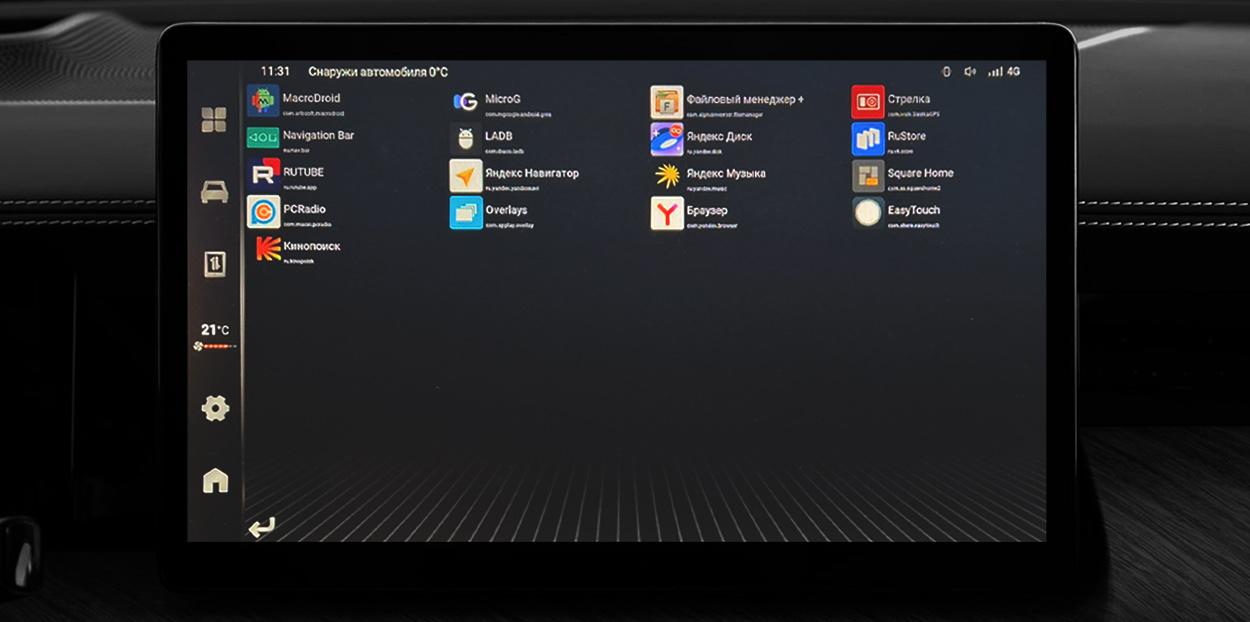This screenshot has height=622, width=1250.
Task: Adjust the fan speed indicator bar
Action: [x=215, y=347]
